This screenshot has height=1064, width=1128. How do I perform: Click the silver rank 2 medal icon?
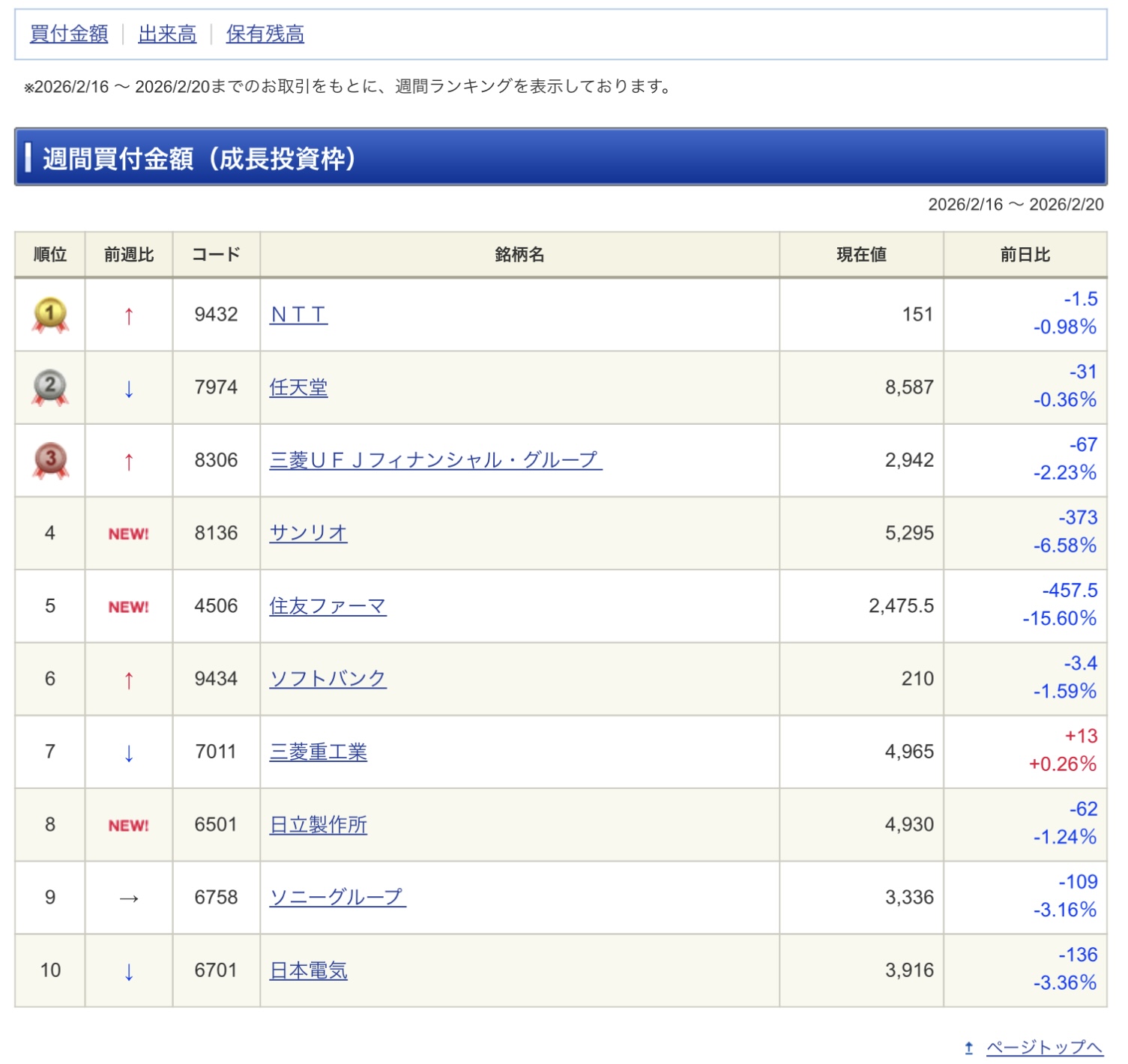click(50, 387)
